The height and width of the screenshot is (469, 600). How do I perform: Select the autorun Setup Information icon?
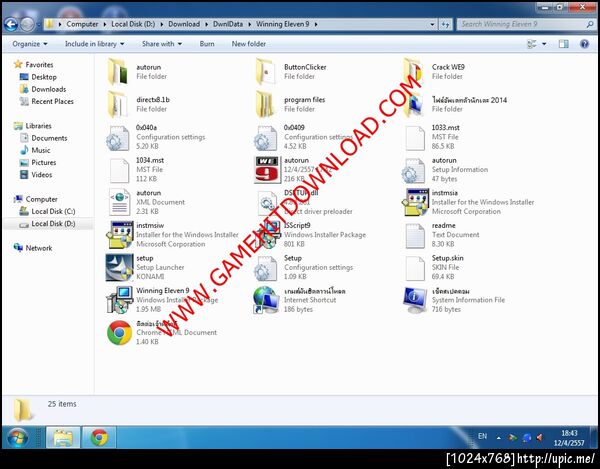[413, 170]
